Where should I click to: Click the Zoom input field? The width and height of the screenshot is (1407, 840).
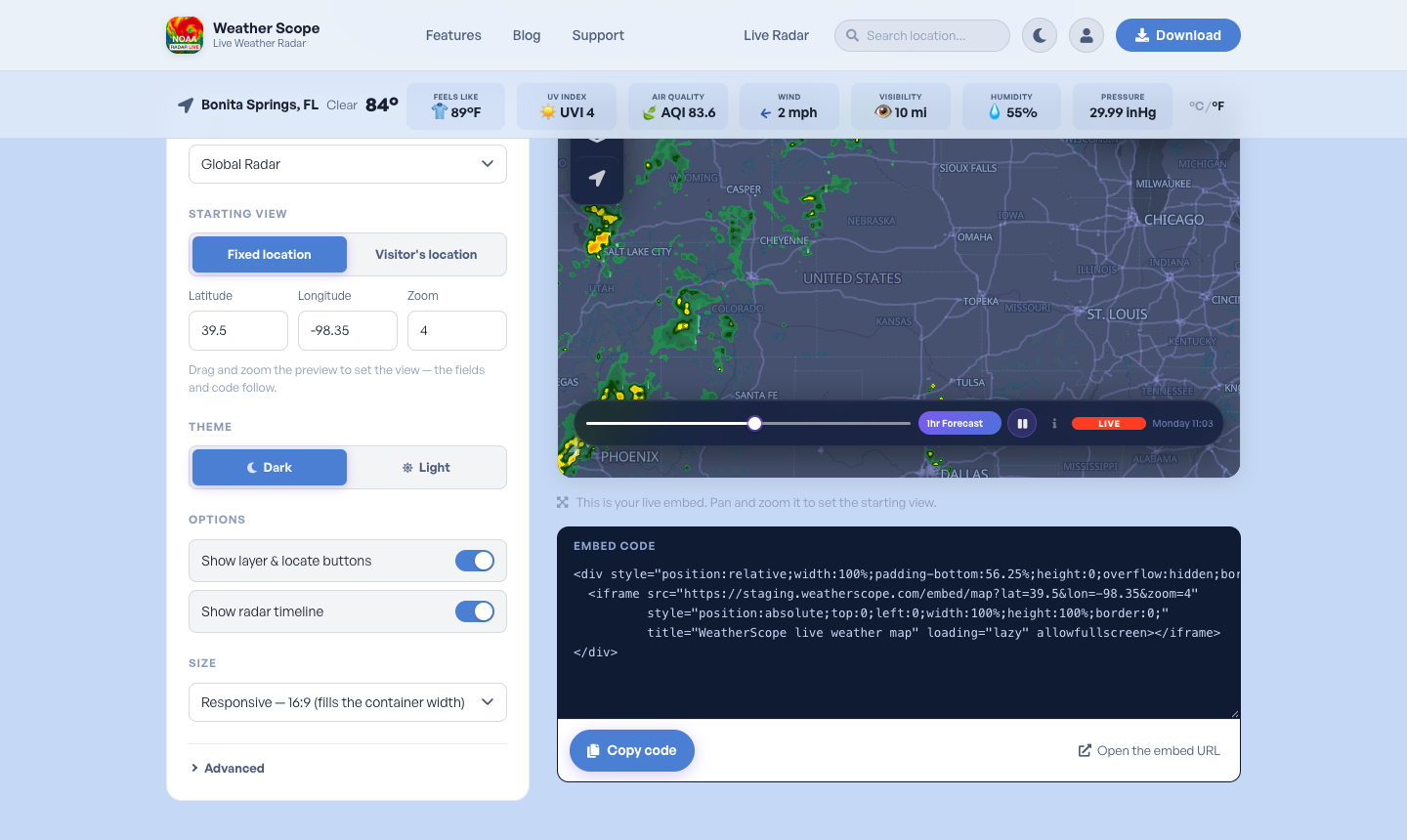[457, 330]
